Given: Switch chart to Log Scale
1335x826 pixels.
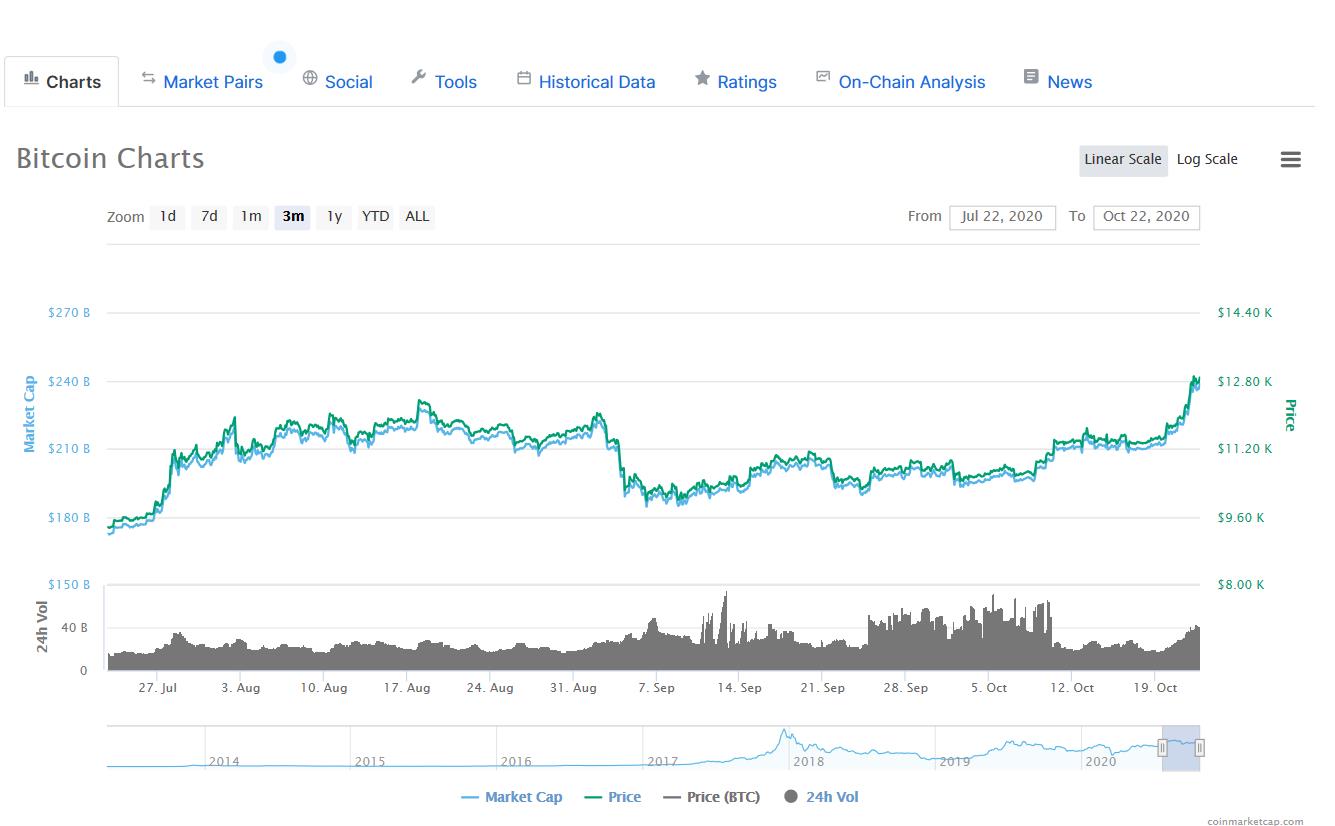Looking at the screenshot, I should click(1207, 160).
